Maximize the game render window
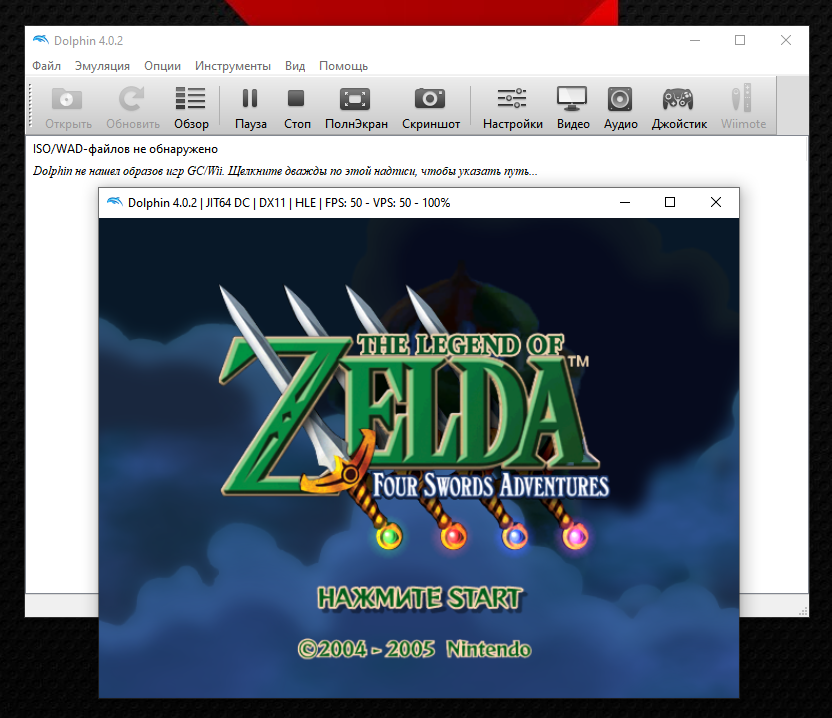This screenshot has height=718, width=832. click(x=670, y=202)
